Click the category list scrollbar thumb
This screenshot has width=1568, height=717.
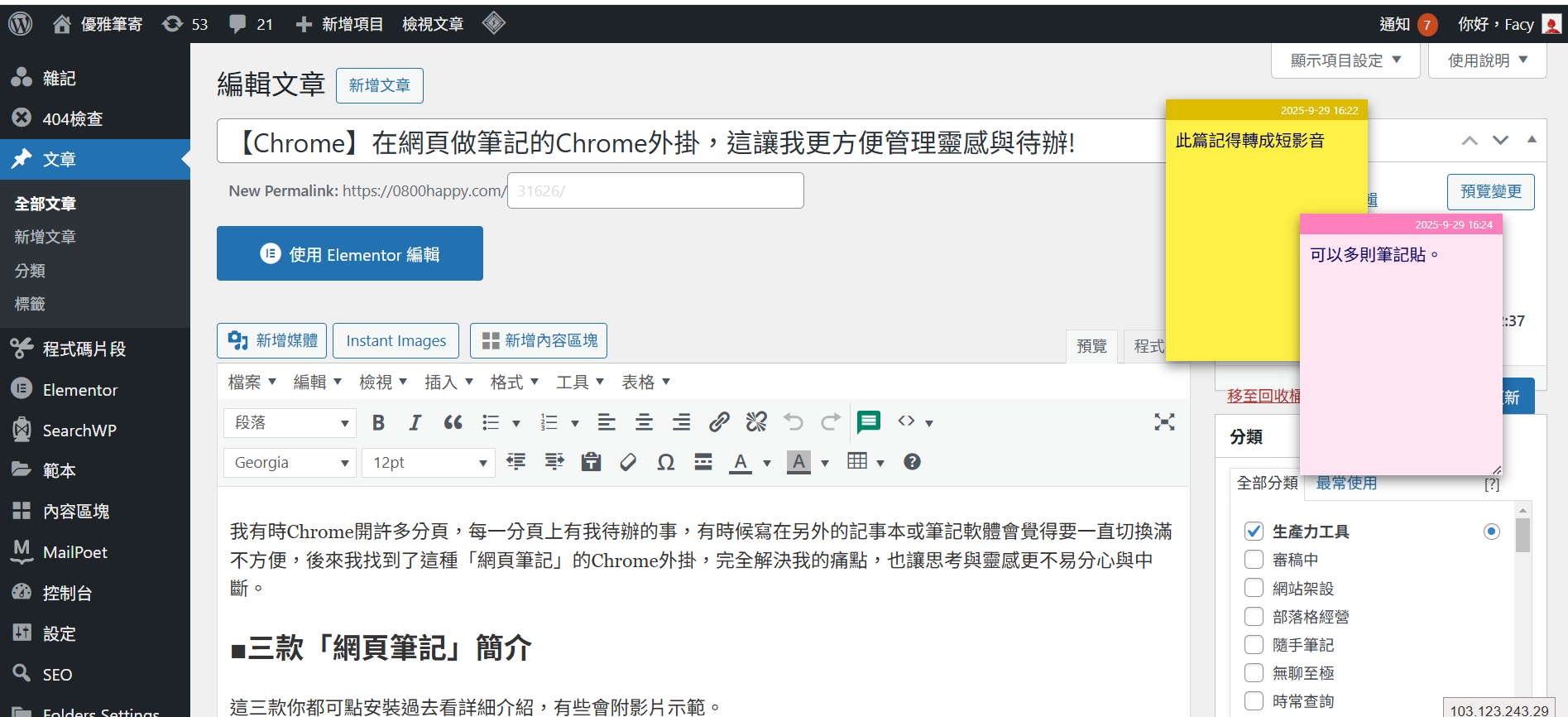point(1522,535)
